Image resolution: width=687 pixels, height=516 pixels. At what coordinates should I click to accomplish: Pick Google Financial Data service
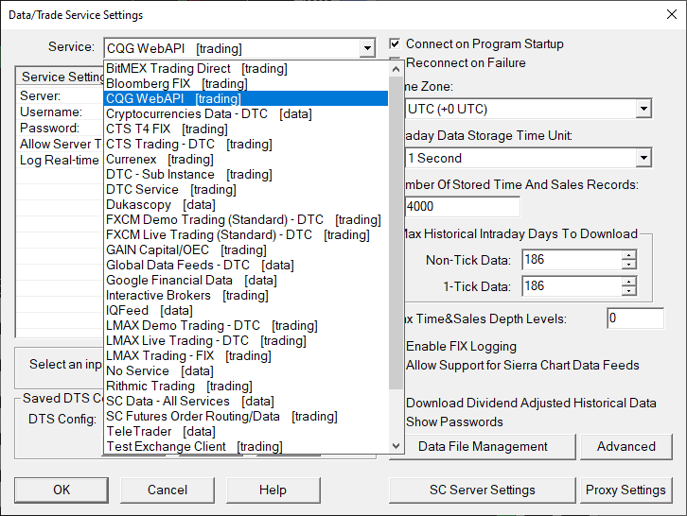pyautogui.click(x=246, y=280)
